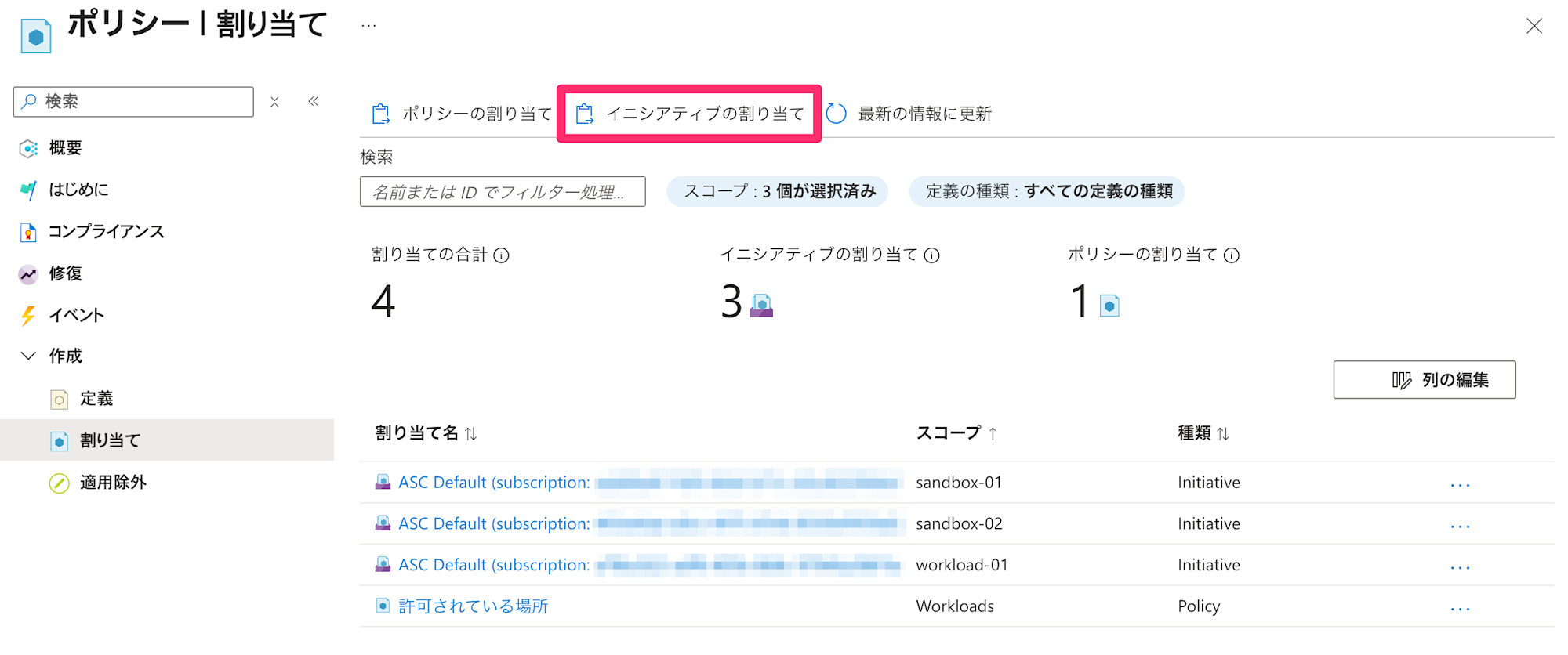Focus the 名前または ID filter field
This screenshot has width=1568, height=655.
tap(503, 192)
